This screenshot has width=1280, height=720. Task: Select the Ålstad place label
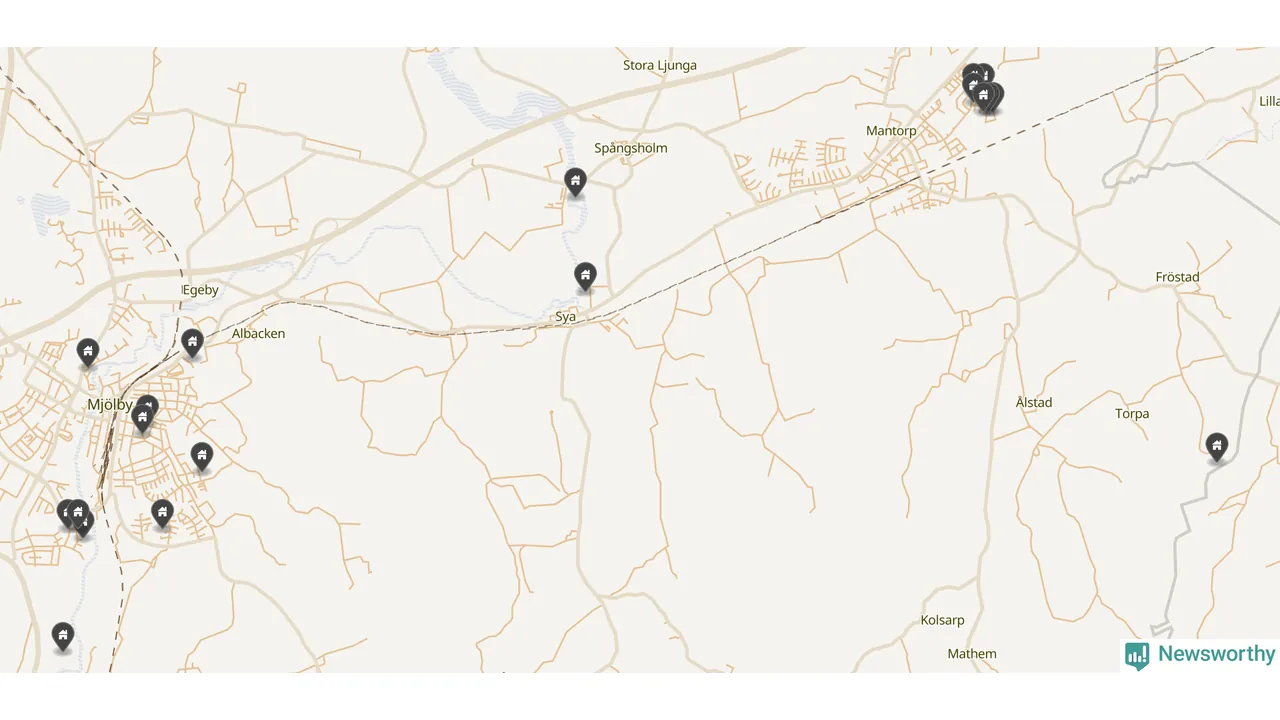(x=1034, y=402)
